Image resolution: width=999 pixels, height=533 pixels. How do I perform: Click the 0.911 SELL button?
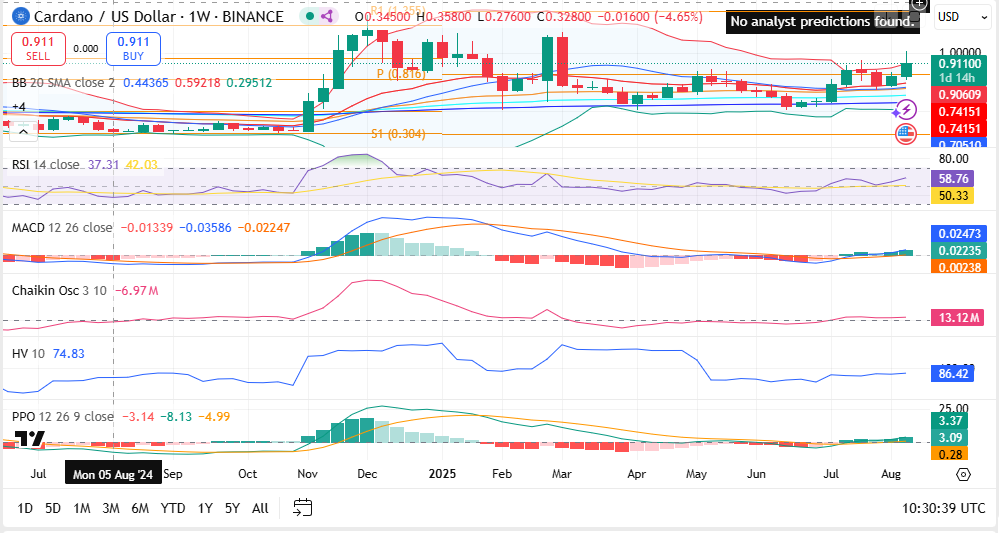[38, 49]
